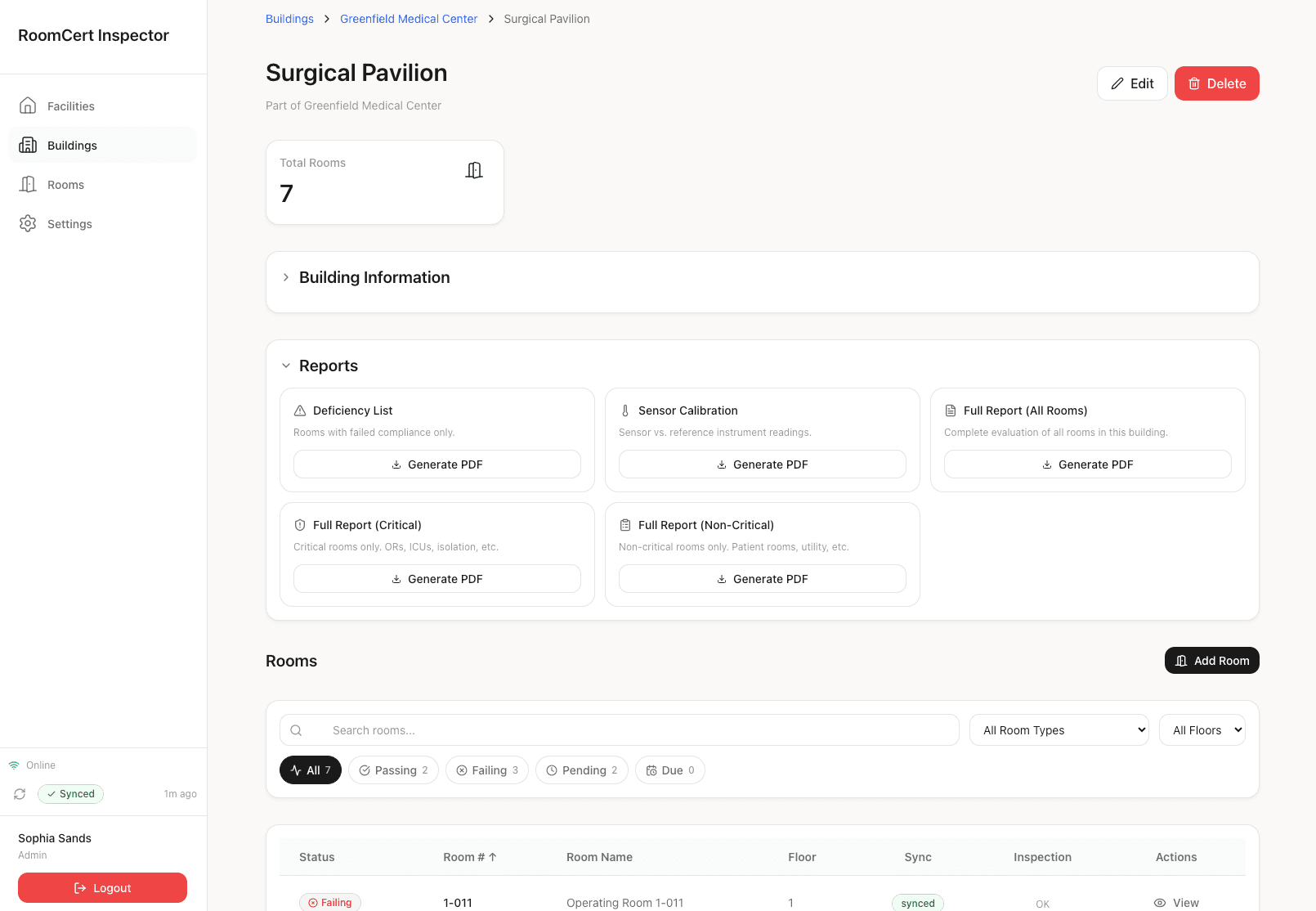Click the Online wifi icon
Screen dimensions: 1316x911
pos(14,765)
